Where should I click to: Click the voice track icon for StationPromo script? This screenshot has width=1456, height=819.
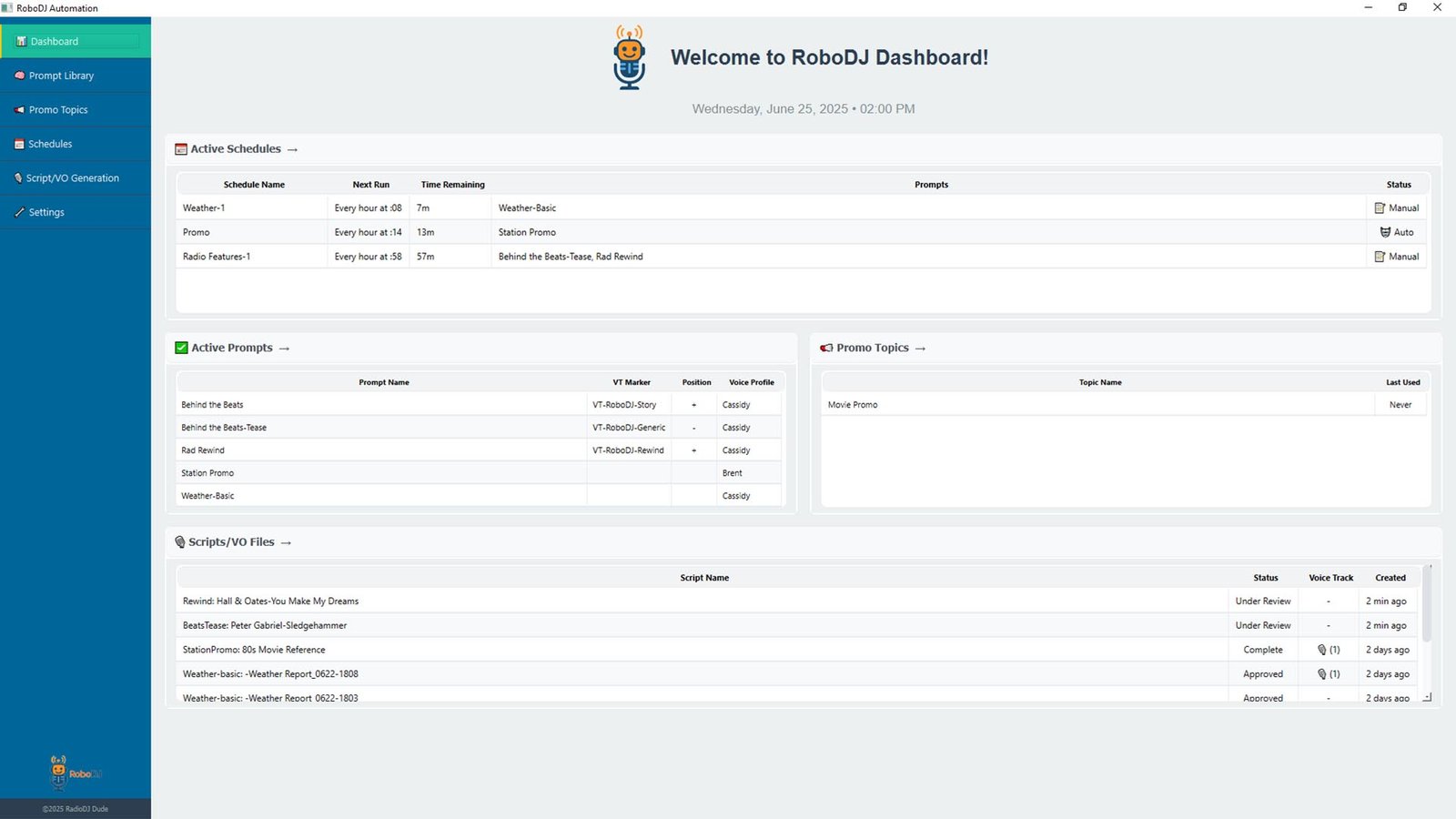[1322, 650]
